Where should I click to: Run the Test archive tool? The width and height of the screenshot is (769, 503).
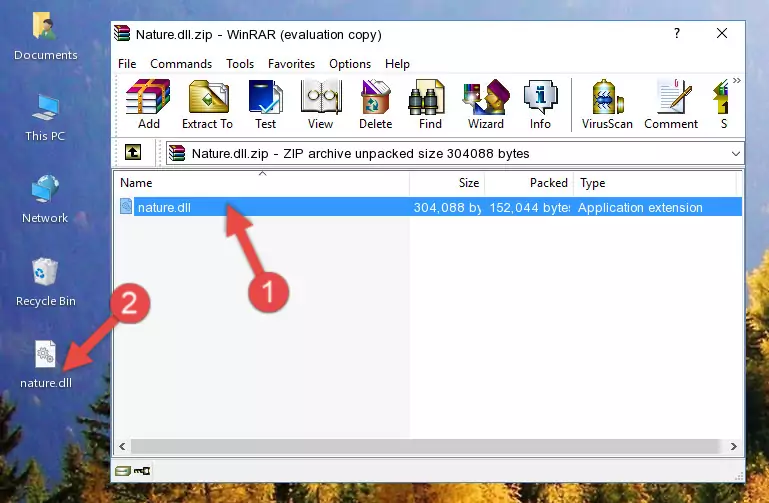[x=265, y=104]
